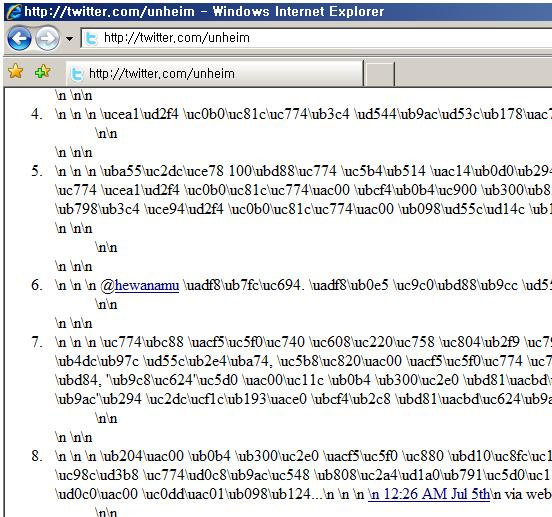
Task: Click text '\uadf8\ub7fc\uc694.' in item 6
Action: tap(244, 285)
